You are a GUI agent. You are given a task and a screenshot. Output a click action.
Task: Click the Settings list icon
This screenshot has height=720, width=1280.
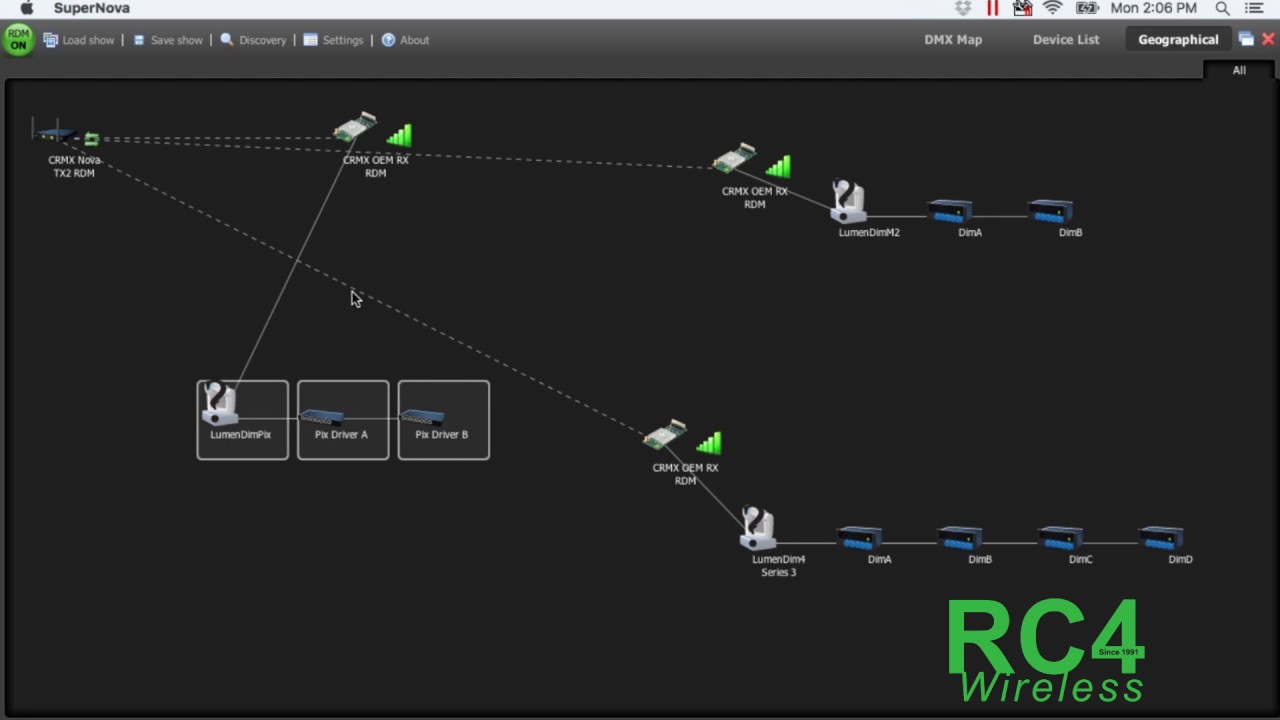pyautogui.click(x=311, y=40)
